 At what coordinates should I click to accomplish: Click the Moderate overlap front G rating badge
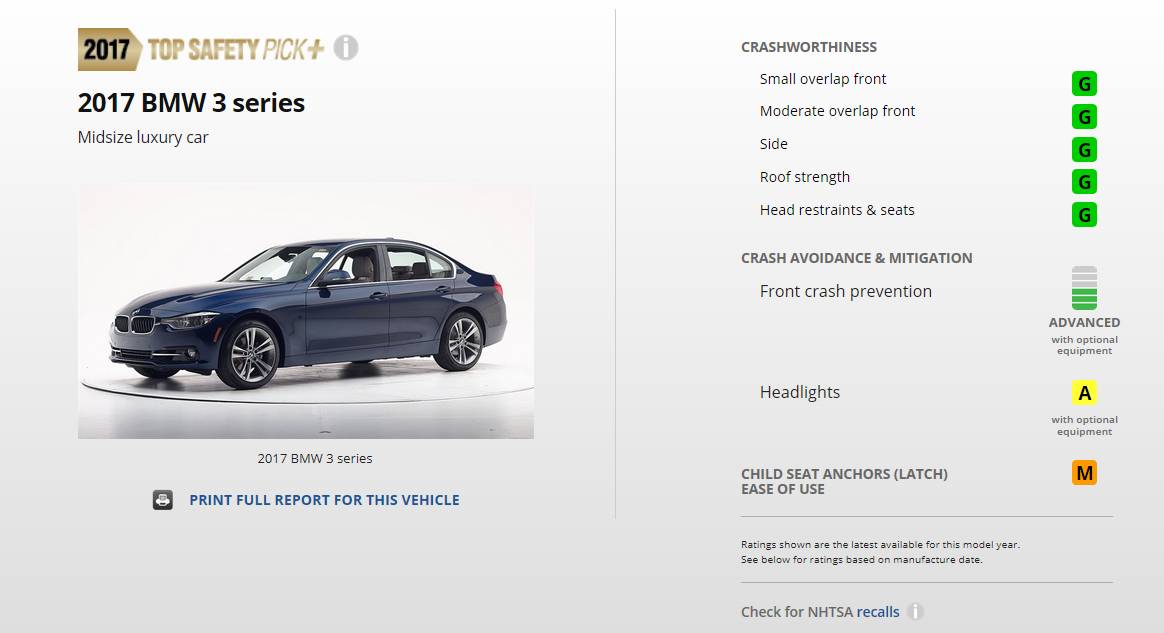click(1084, 117)
